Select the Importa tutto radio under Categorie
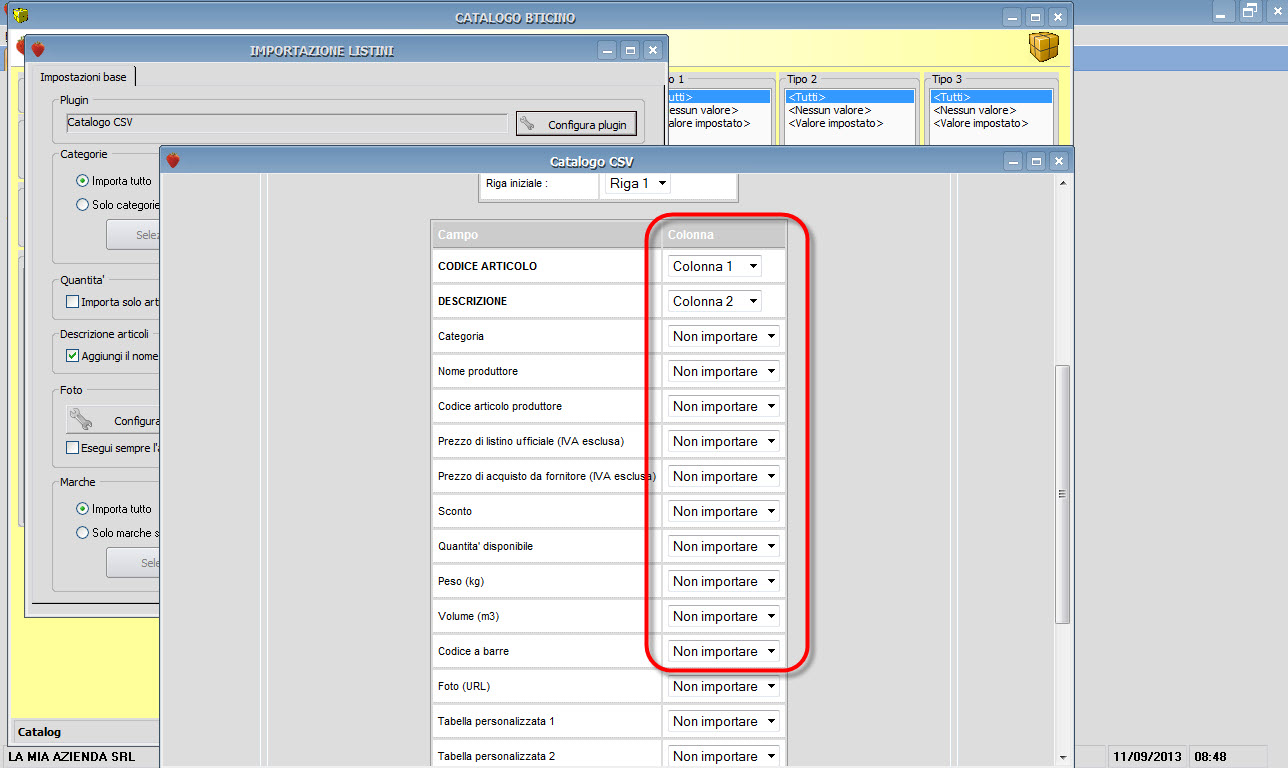Image resolution: width=1288 pixels, height=768 pixels. click(83, 181)
